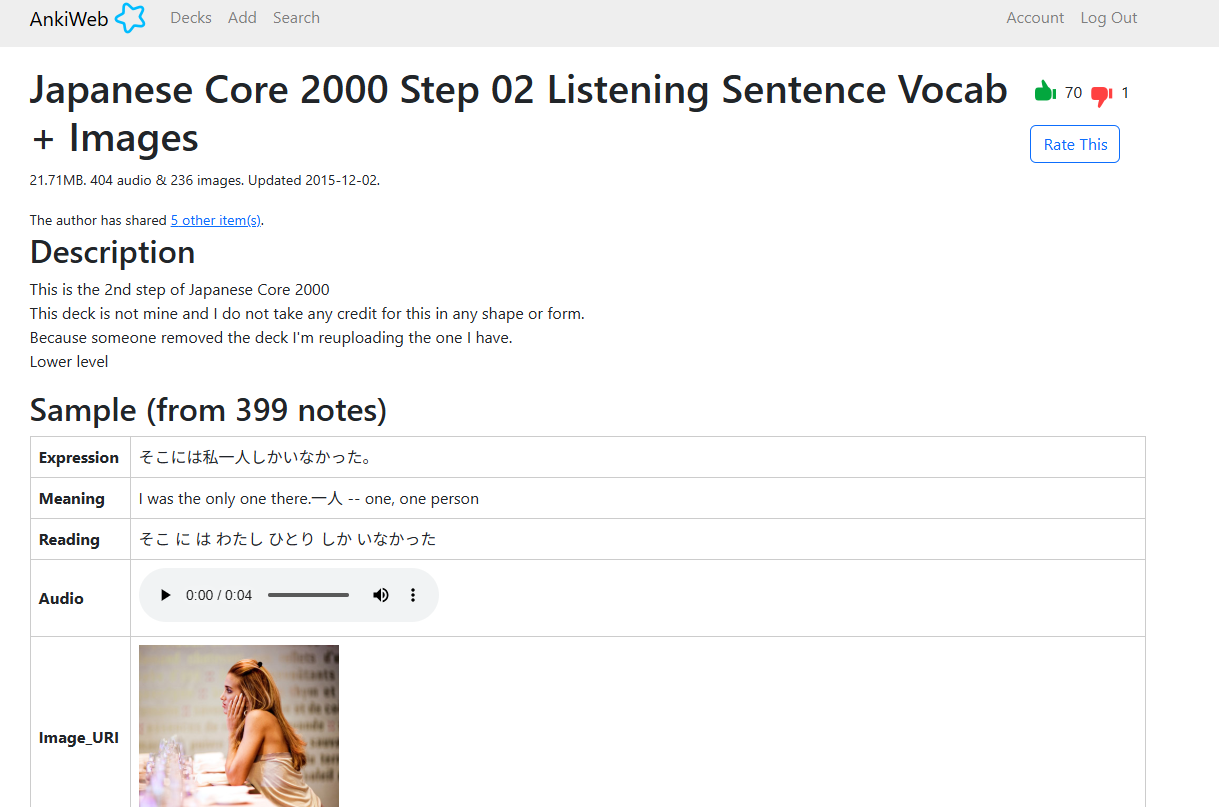This screenshot has height=807, width=1219.
Task: Open audio player three-dot options menu
Action: [x=413, y=595]
